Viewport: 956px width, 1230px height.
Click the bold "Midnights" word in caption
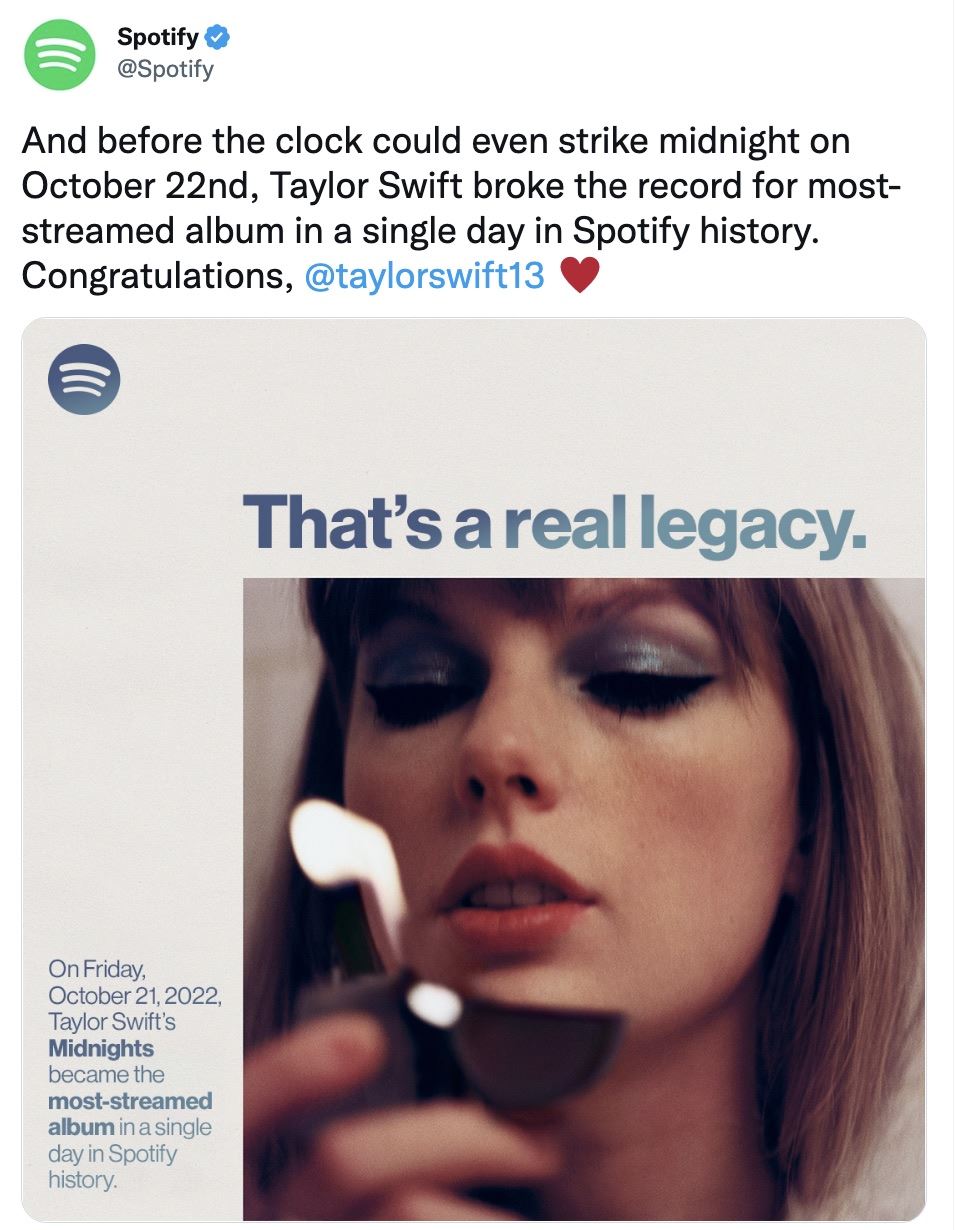(x=101, y=1048)
